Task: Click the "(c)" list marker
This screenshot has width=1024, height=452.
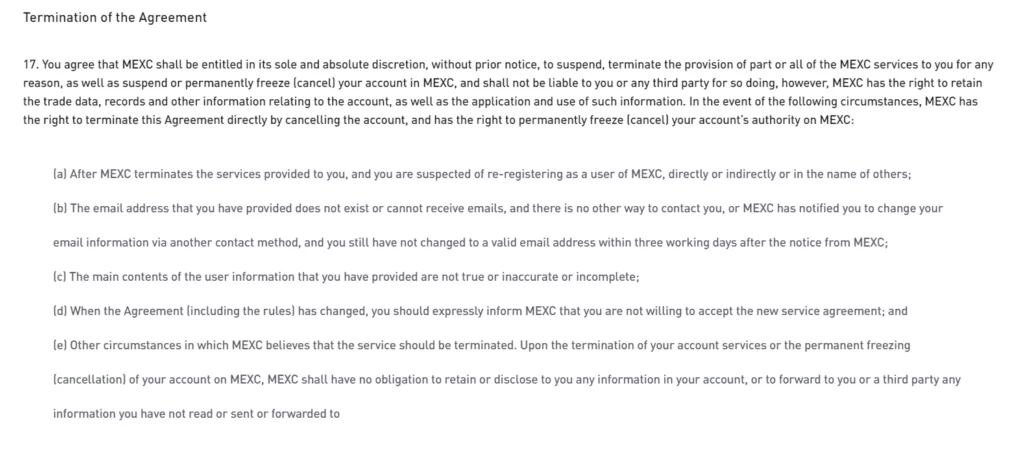Action: tap(59, 276)
